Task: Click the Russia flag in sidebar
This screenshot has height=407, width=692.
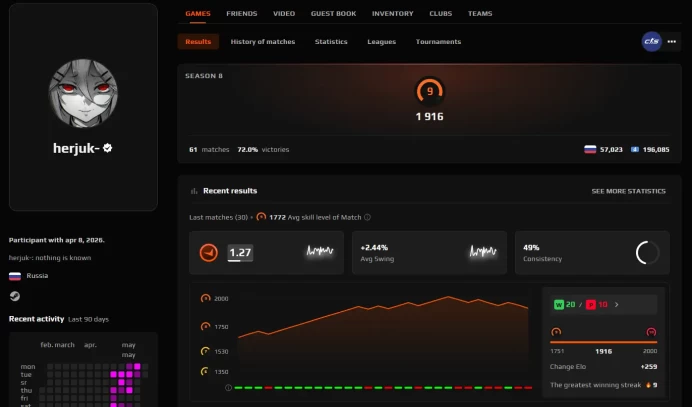Action: coord(15,276)
